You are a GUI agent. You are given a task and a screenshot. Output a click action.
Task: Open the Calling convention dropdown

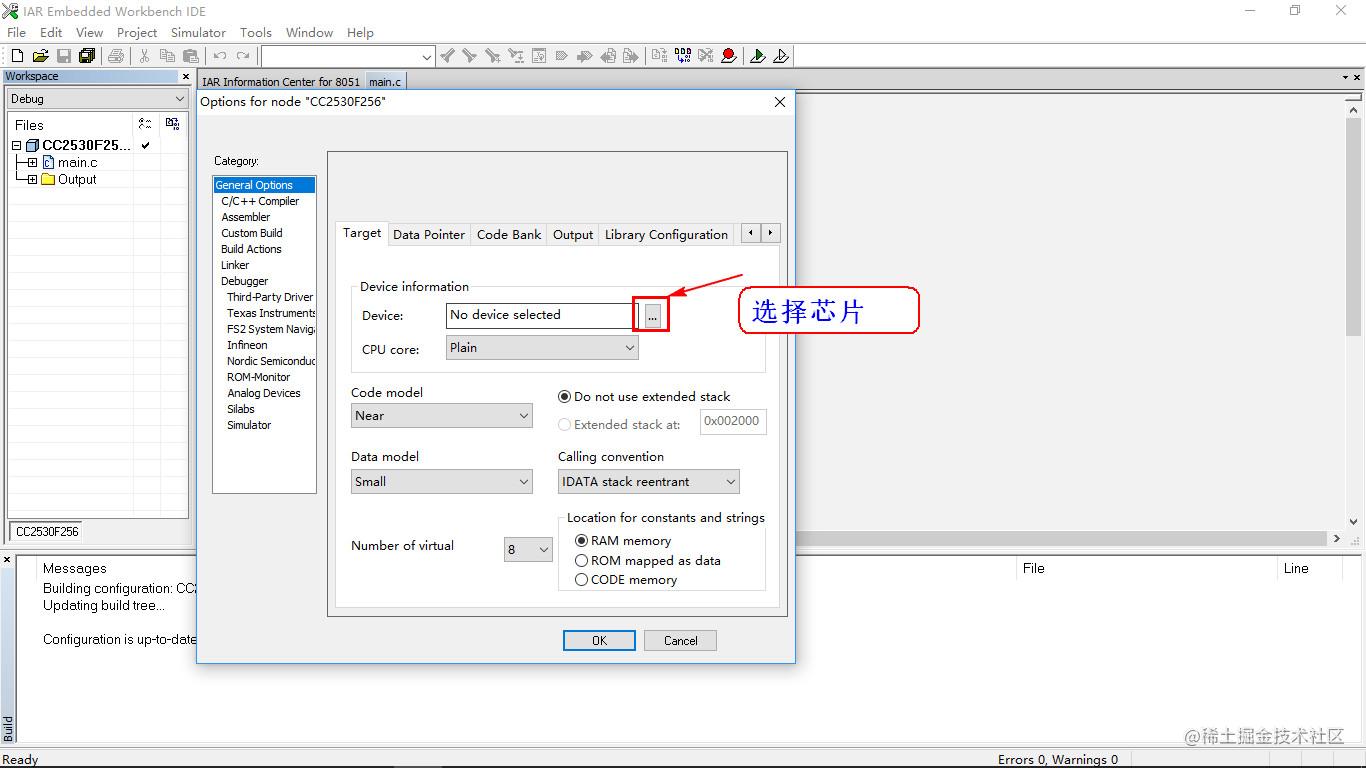pos(649,482)
